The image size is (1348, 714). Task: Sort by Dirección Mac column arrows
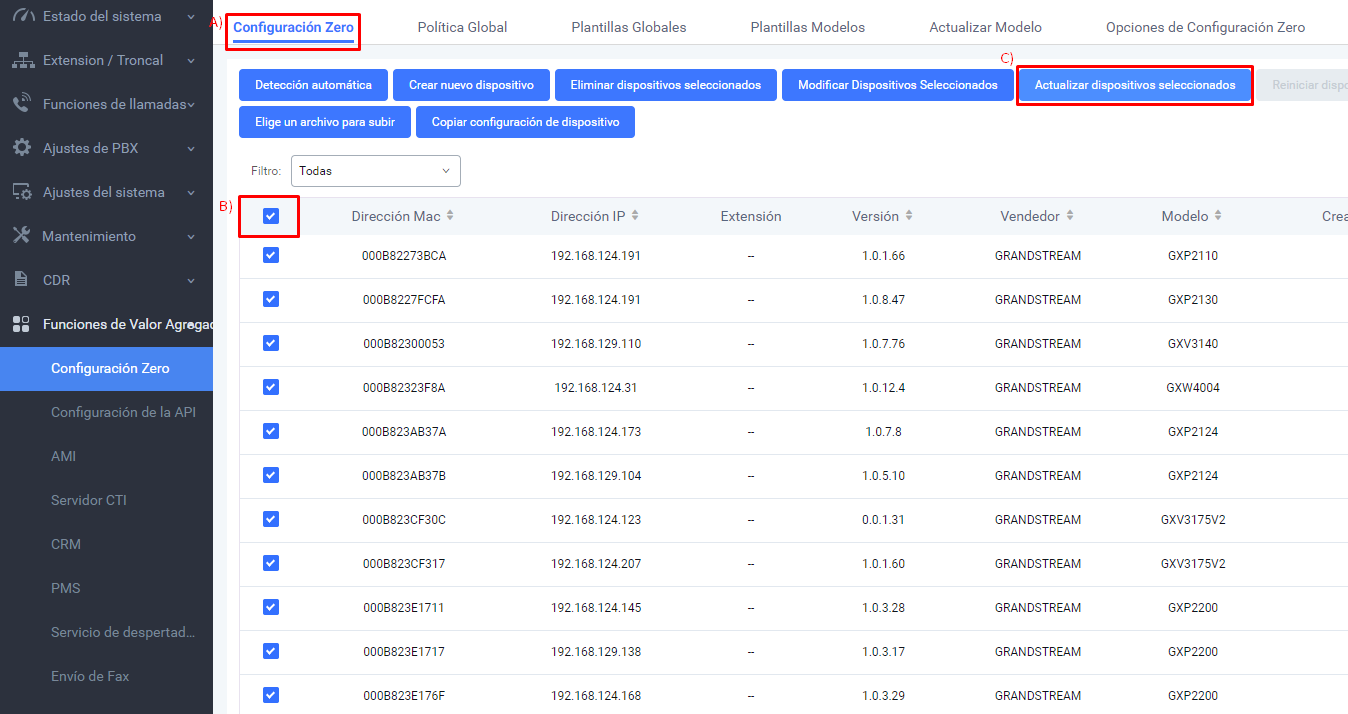click(450, 216)
